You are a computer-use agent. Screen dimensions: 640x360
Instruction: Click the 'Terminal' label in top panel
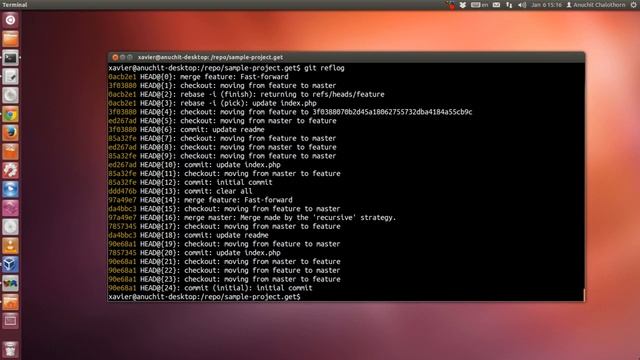(x=15, y=5)
